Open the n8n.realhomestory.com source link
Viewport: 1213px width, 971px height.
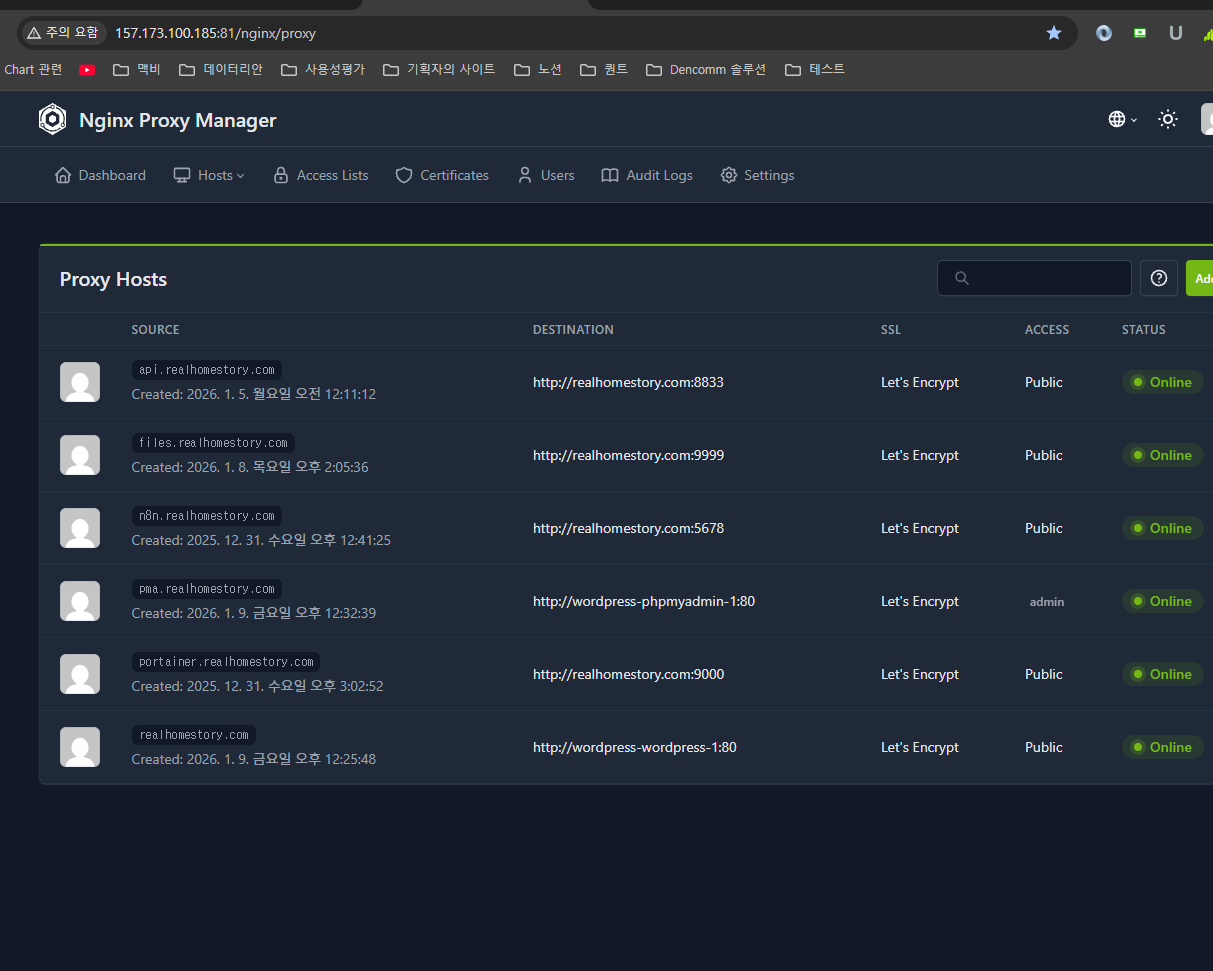[x=207, y=516]
